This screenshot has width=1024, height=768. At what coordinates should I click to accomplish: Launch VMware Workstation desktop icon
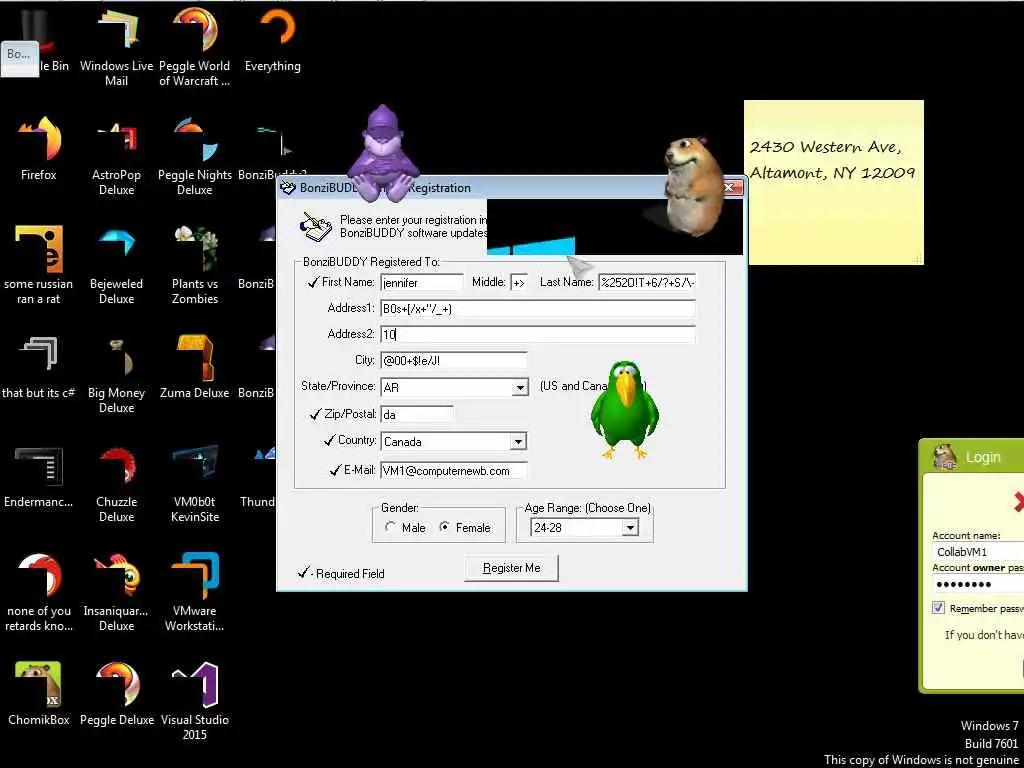195,593
